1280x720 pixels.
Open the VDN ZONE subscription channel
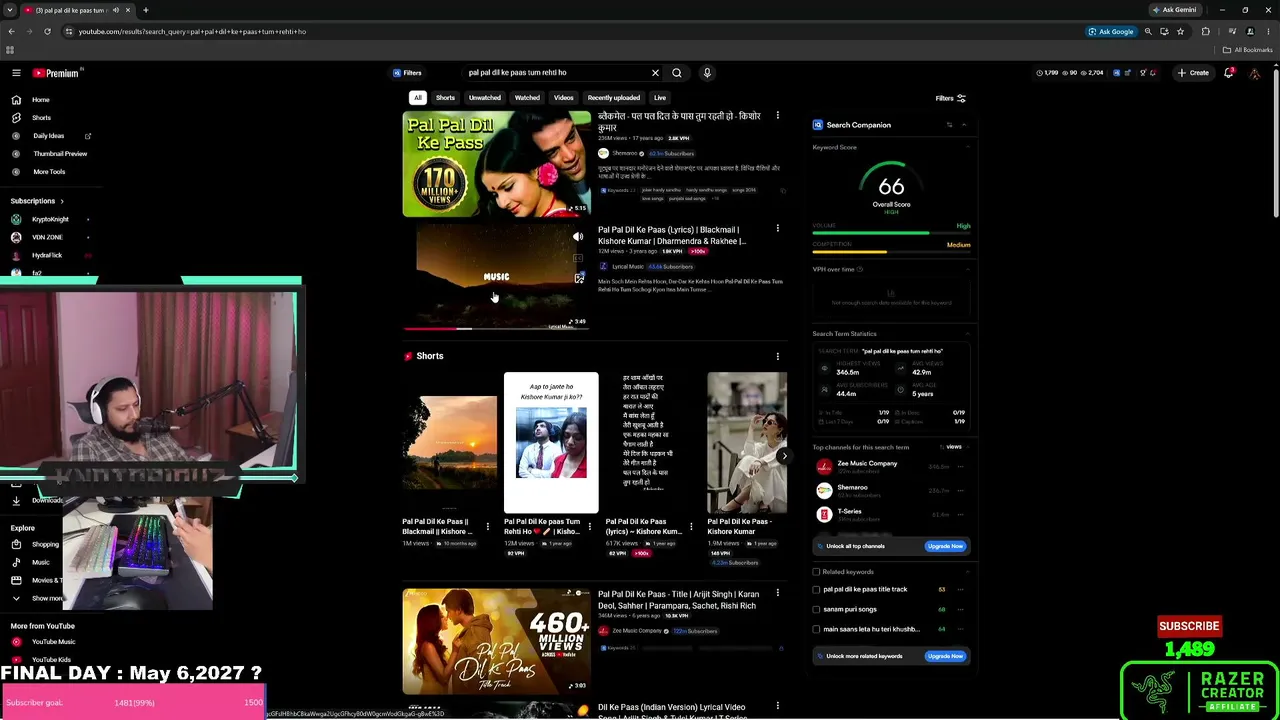point(47,237)
